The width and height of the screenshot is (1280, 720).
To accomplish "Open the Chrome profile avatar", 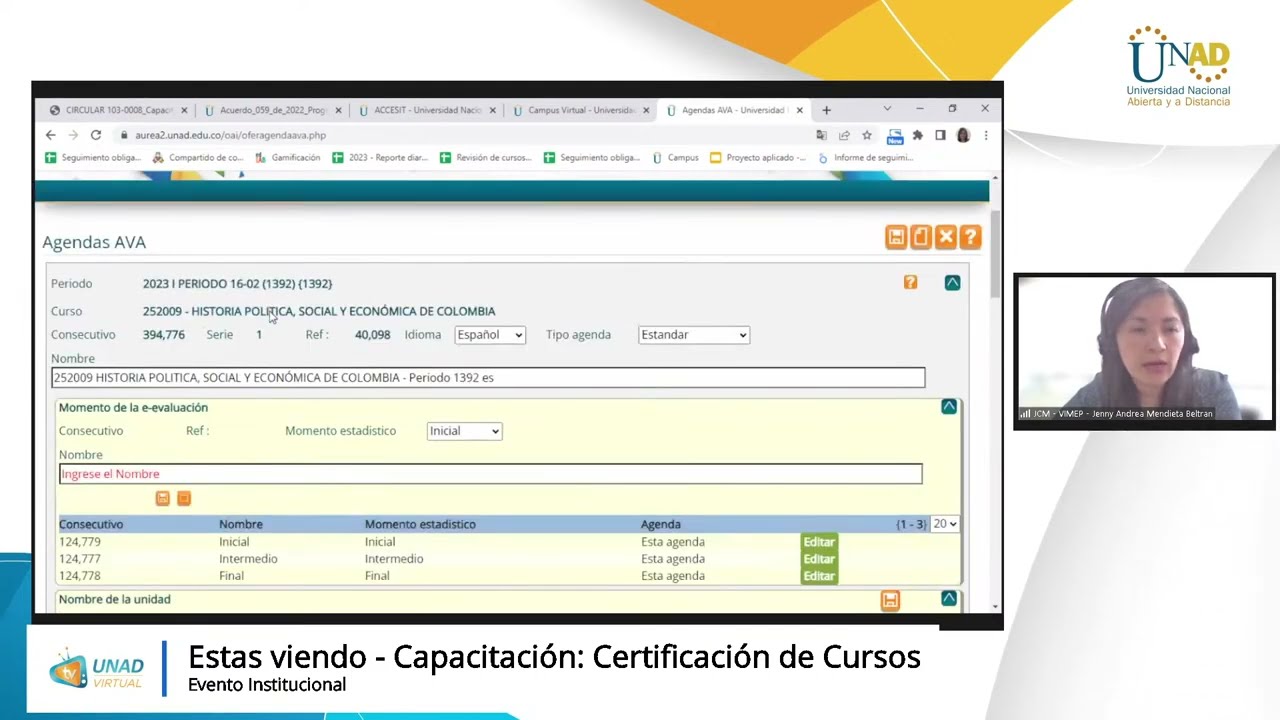I will coord(963,135).
